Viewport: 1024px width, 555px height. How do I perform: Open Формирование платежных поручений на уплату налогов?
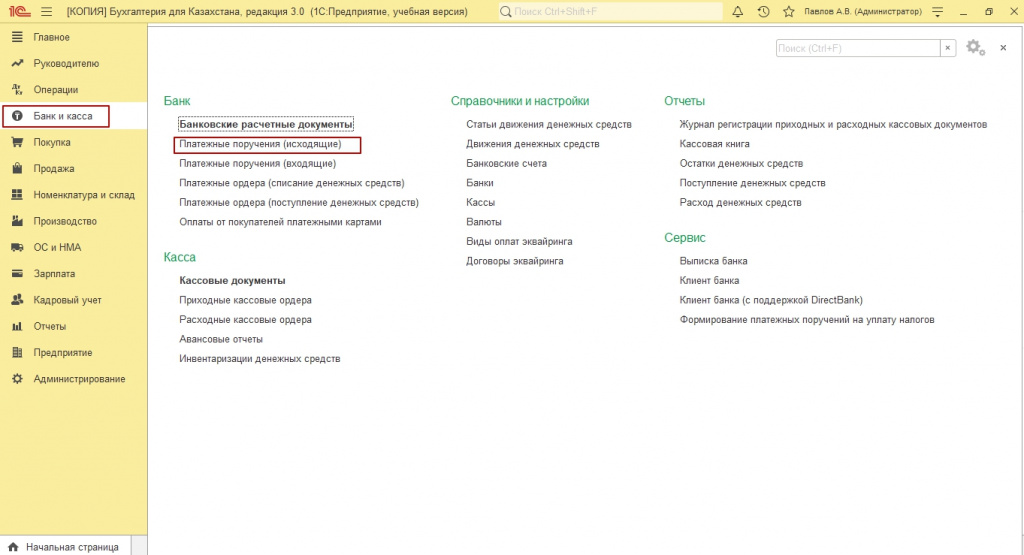click(807, 319)
